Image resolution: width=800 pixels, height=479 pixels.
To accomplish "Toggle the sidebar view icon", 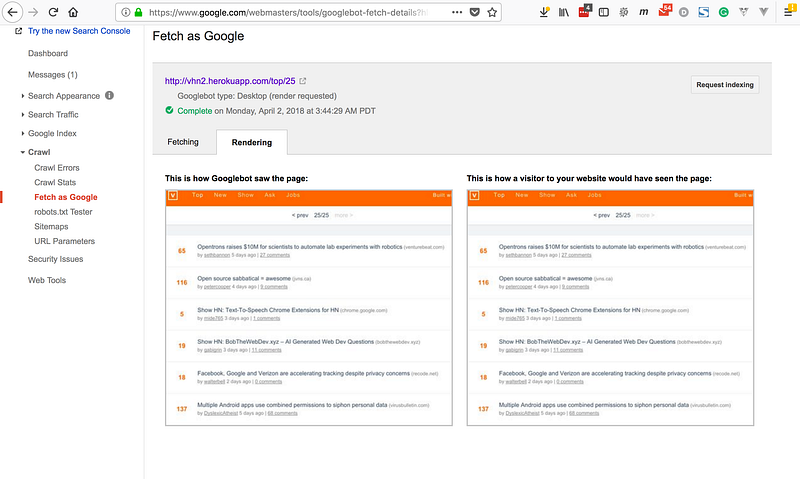I will tap(604, 12).
